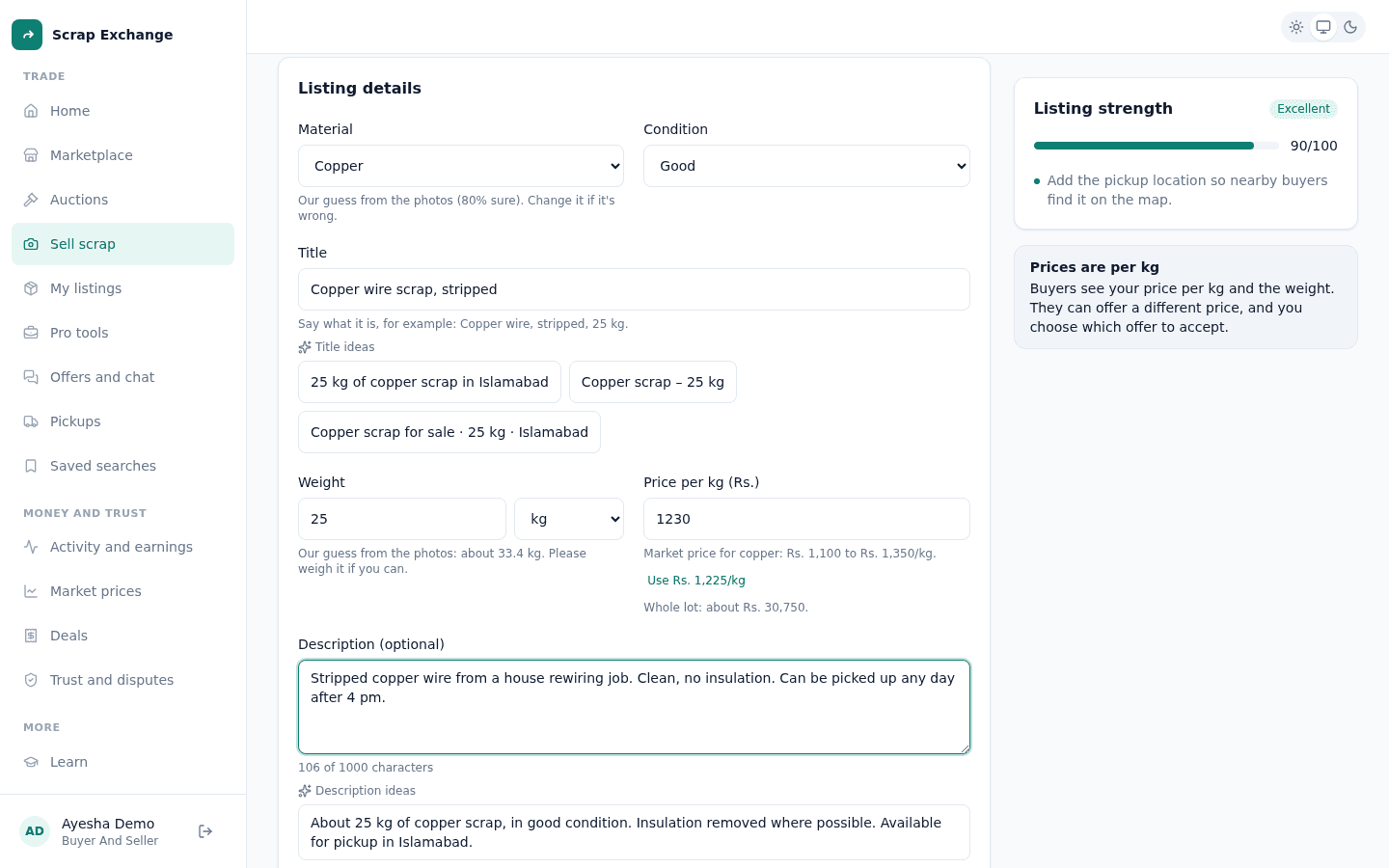The width and height of the screenshot is (1389, 868).
Task: Click into the Description text area
Action: coord(634,707)
